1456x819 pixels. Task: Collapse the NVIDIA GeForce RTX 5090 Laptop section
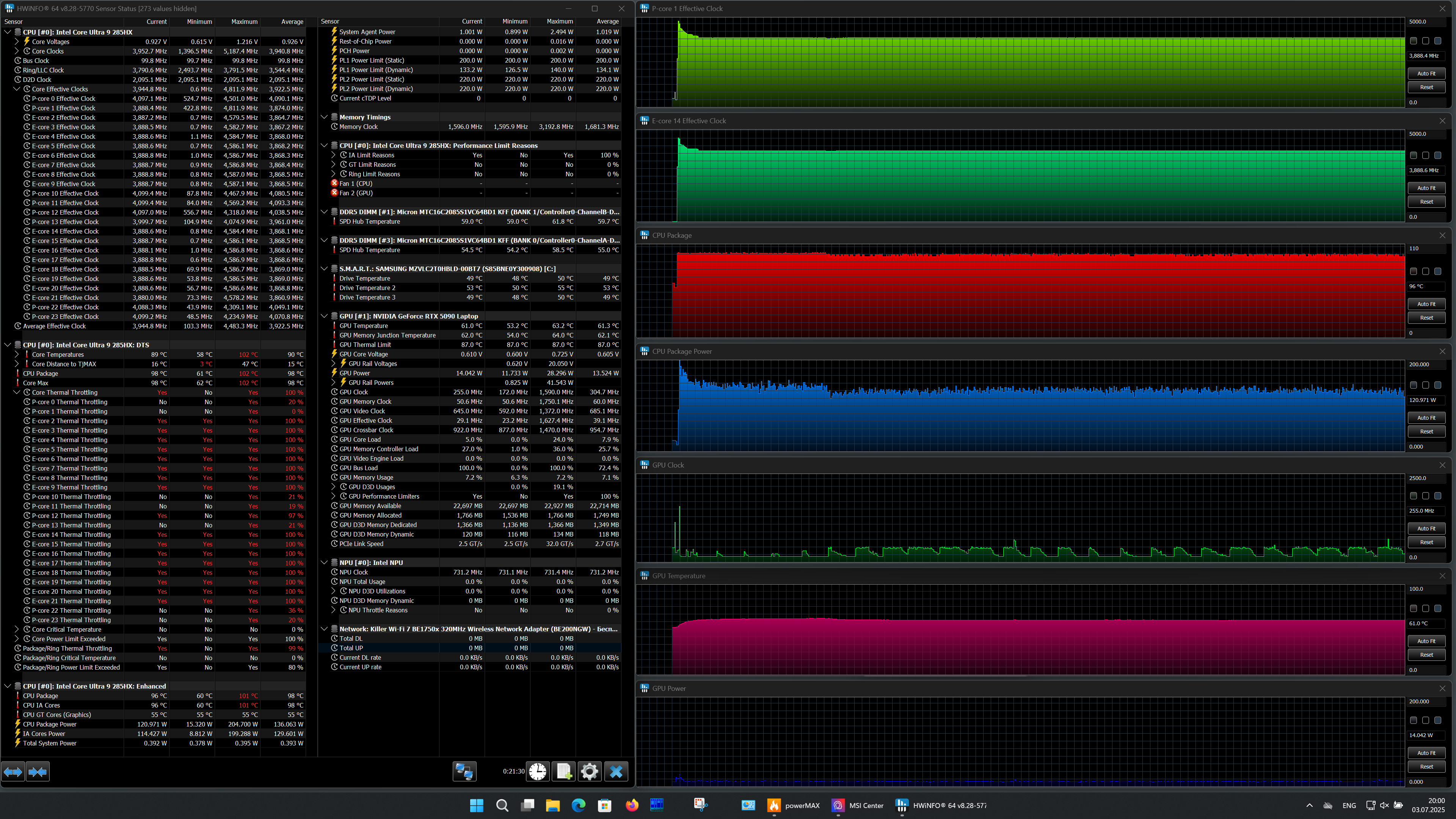point(325,316)
